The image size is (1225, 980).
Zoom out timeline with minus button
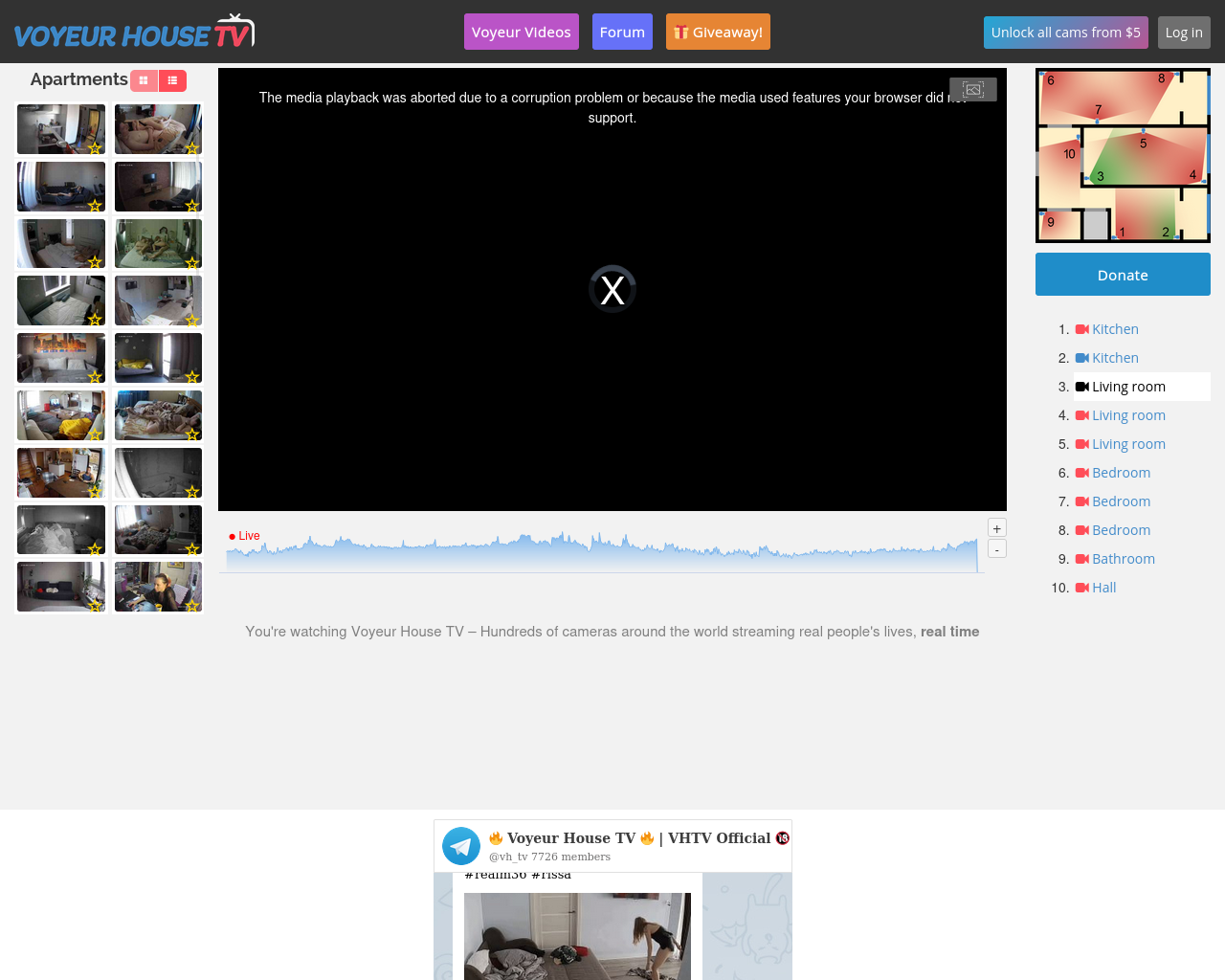coord(997,549)
